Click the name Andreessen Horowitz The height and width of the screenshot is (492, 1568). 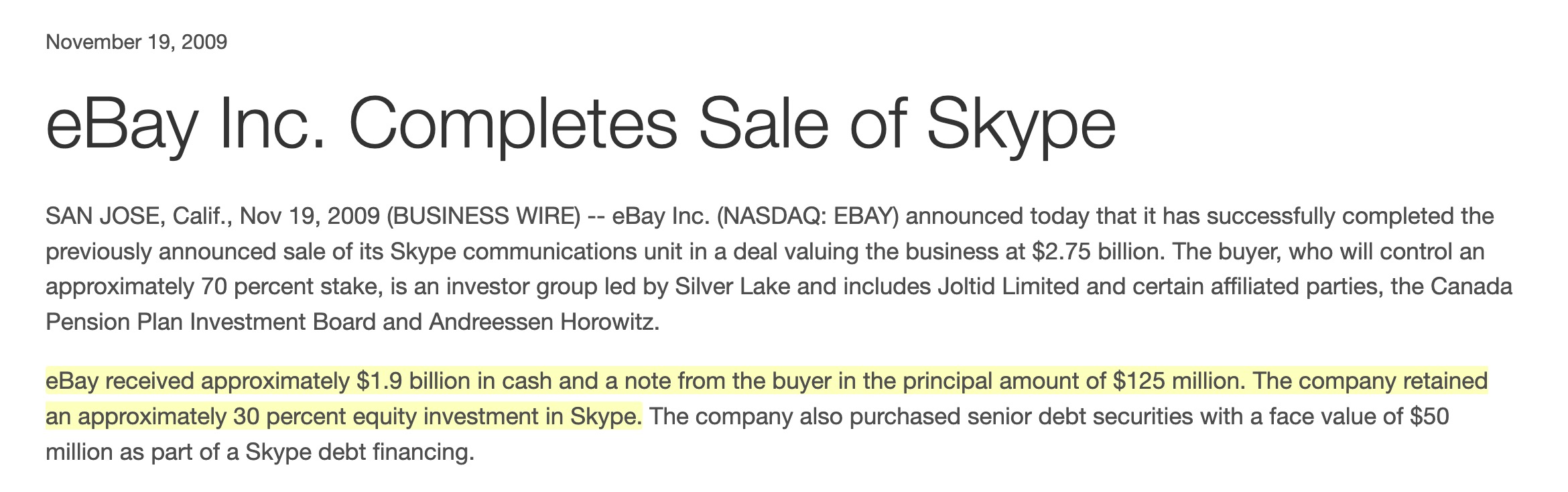tap(544, 322)
